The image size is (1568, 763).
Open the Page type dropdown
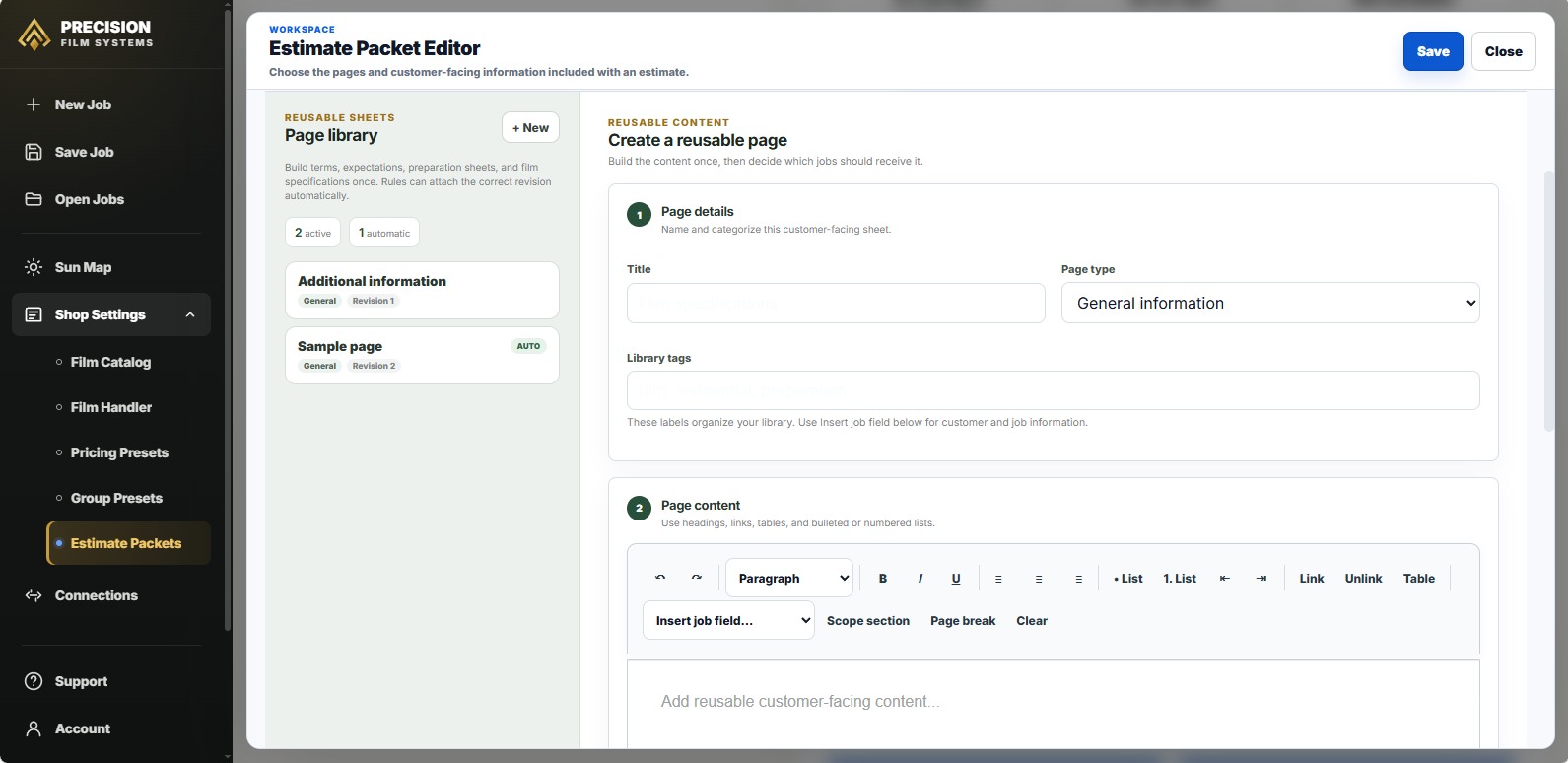[x=1270, y=303]
